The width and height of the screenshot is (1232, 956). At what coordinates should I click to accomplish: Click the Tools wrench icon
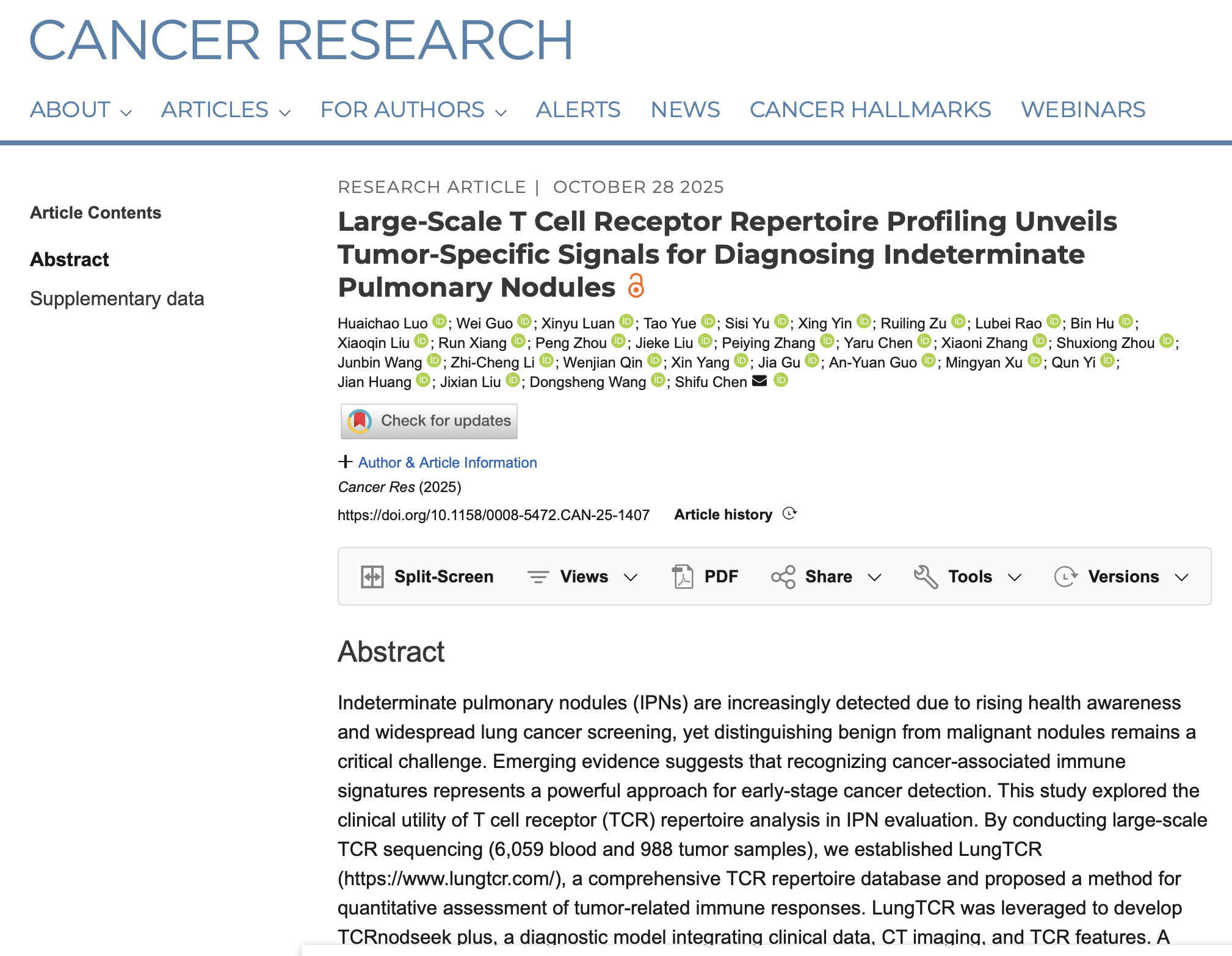click(926, 577)
